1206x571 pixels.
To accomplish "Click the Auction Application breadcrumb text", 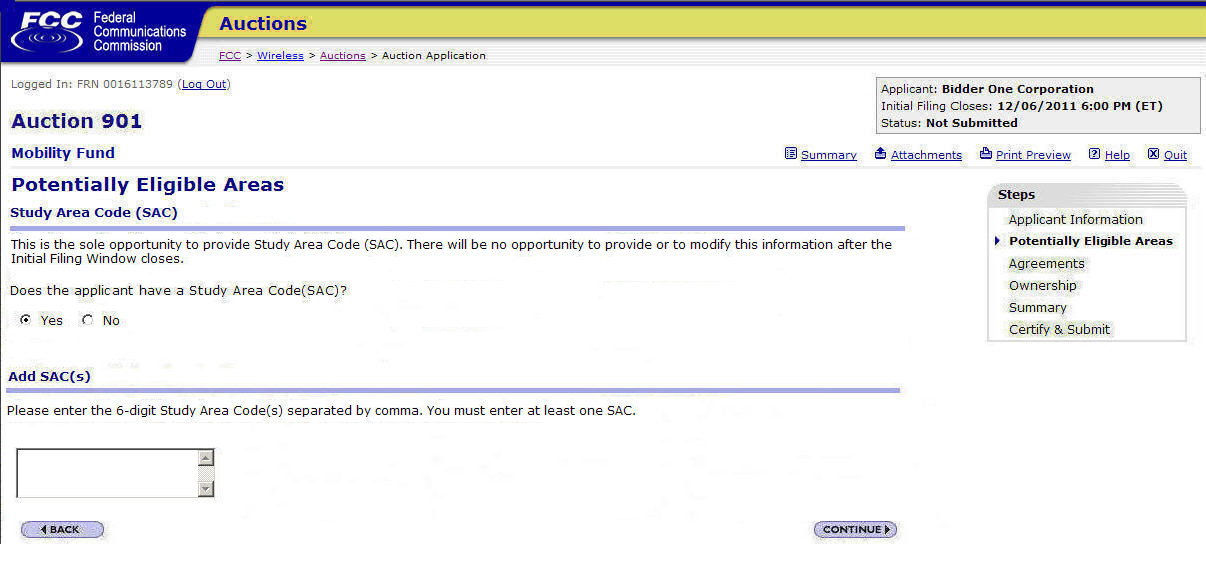I will 434,55.
